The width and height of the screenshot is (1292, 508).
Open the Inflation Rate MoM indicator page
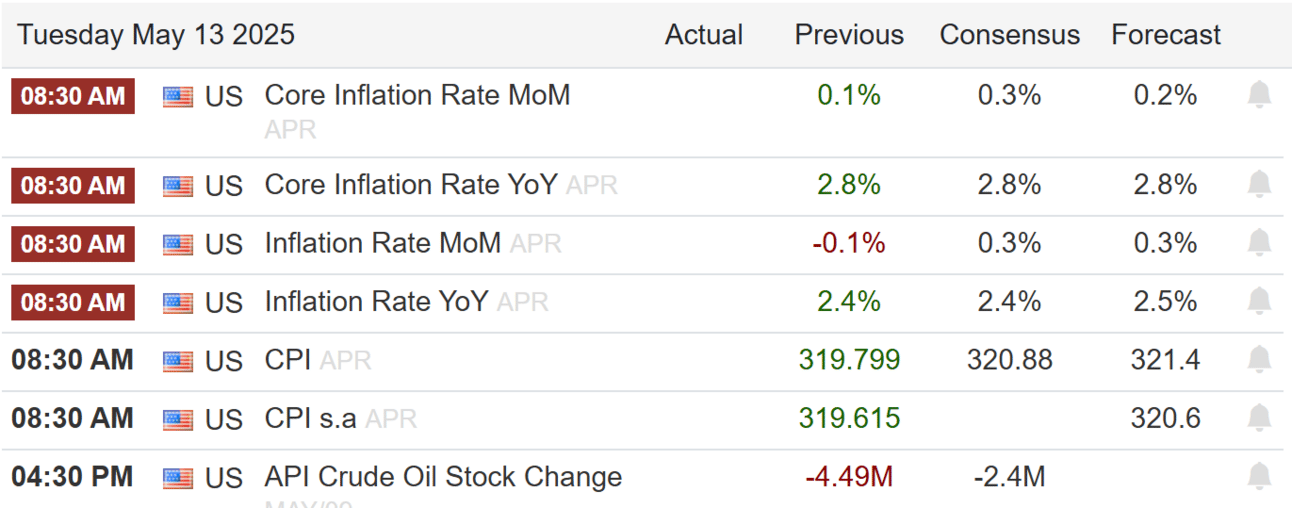point(382,243)
